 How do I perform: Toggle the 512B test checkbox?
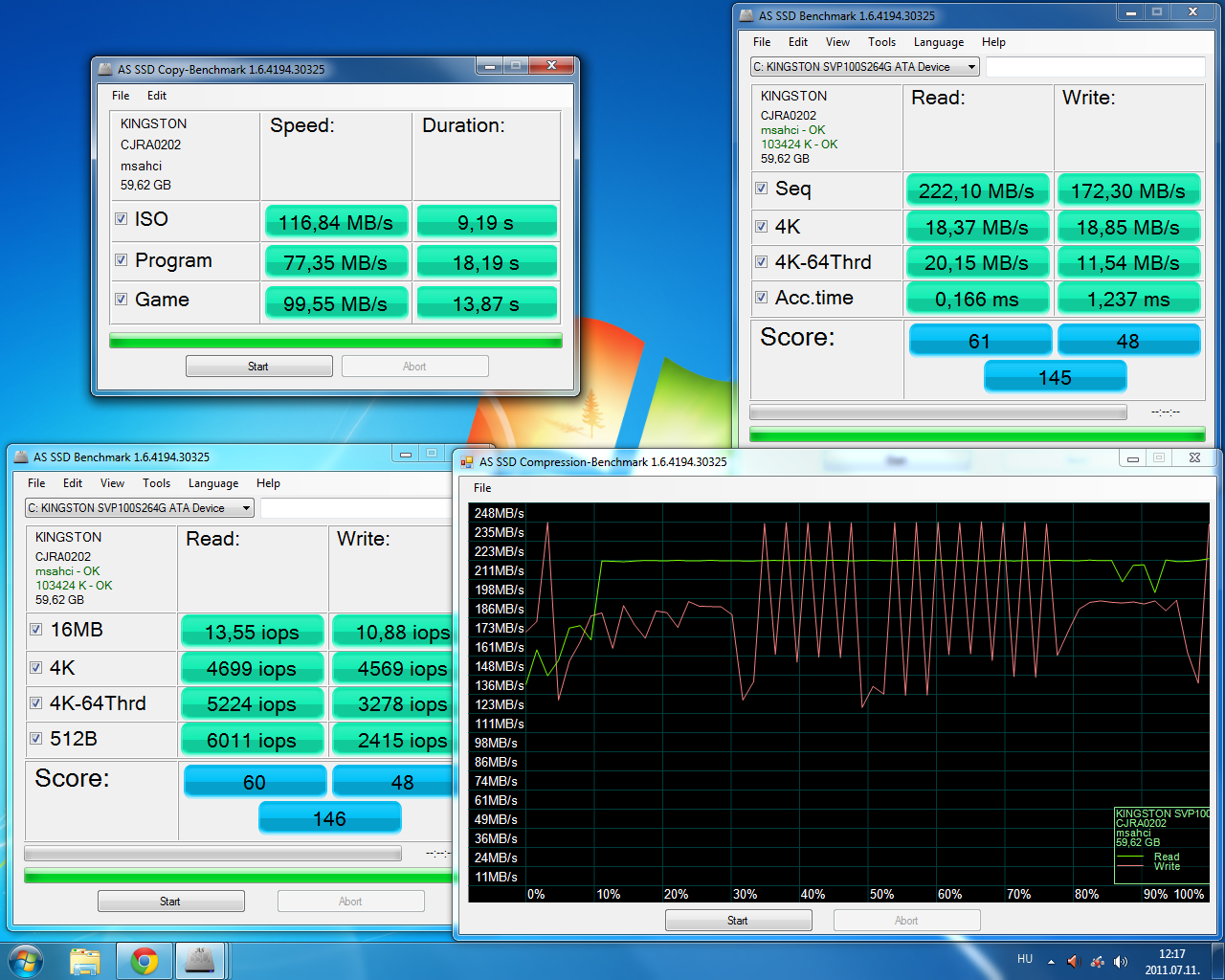point(35,738)
